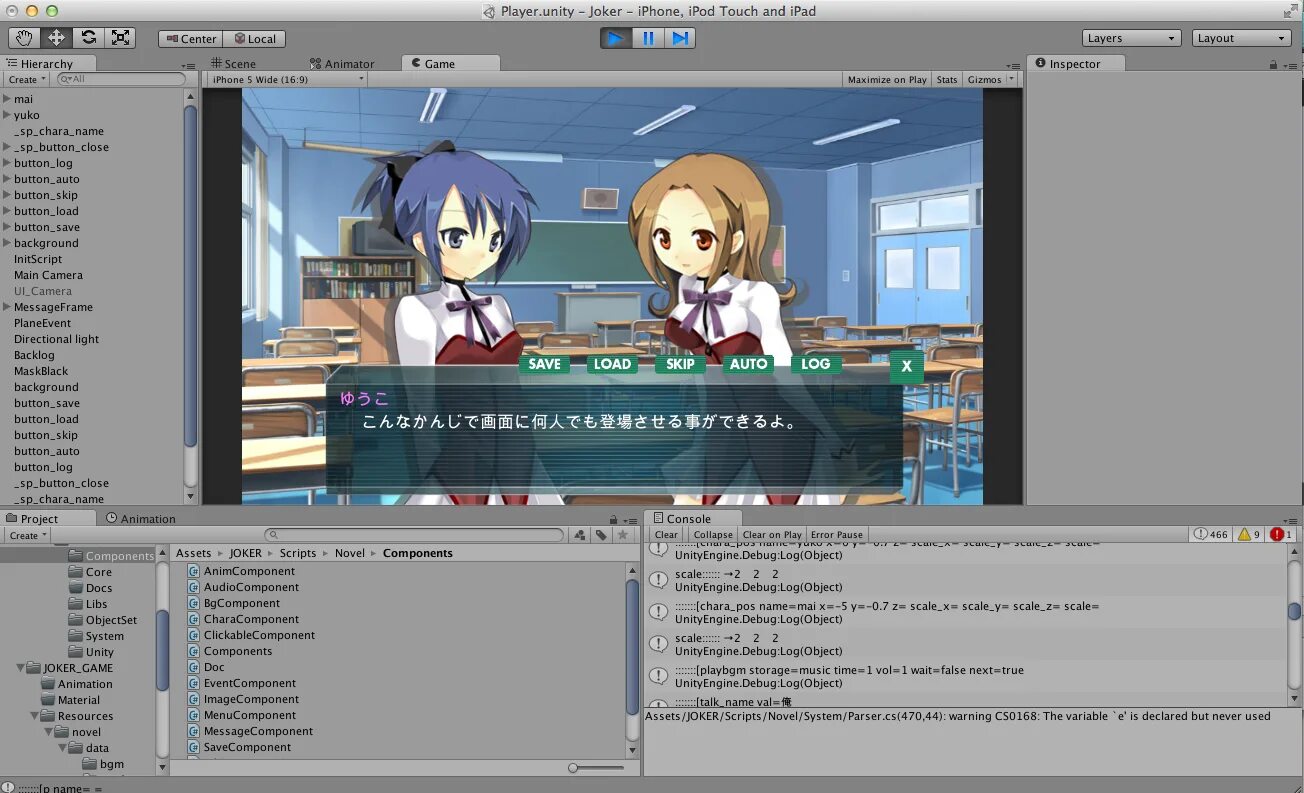This screenshot has height=793, width=1304.
Task: Open the Layers dropdown
Action: 1132,38
